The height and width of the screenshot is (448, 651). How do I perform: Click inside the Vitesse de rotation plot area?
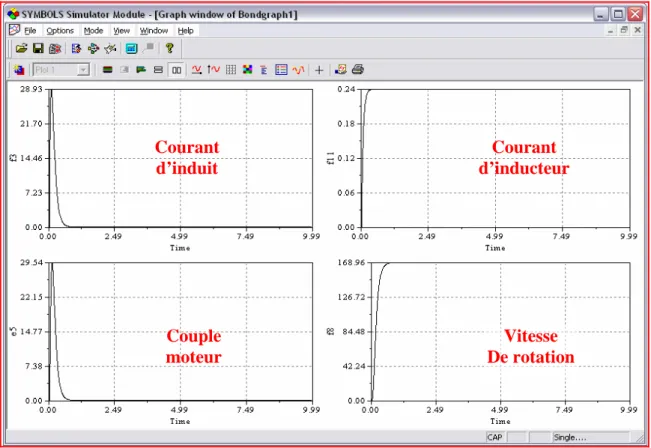501,331
